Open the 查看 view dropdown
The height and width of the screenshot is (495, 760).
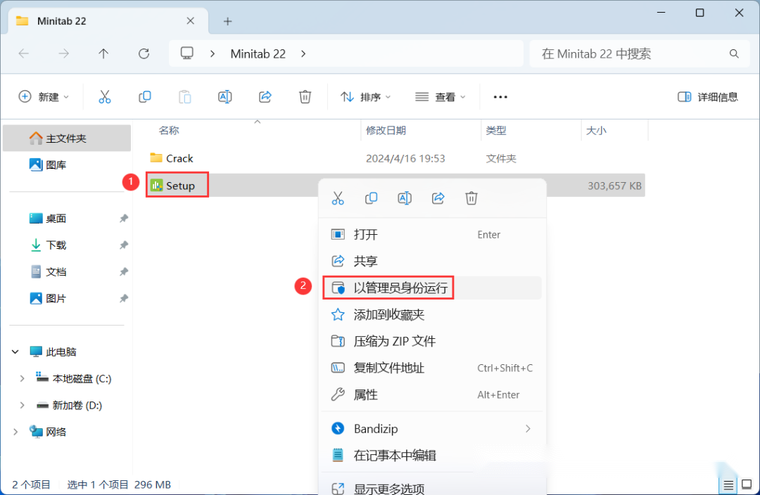[x=440, y=97]
